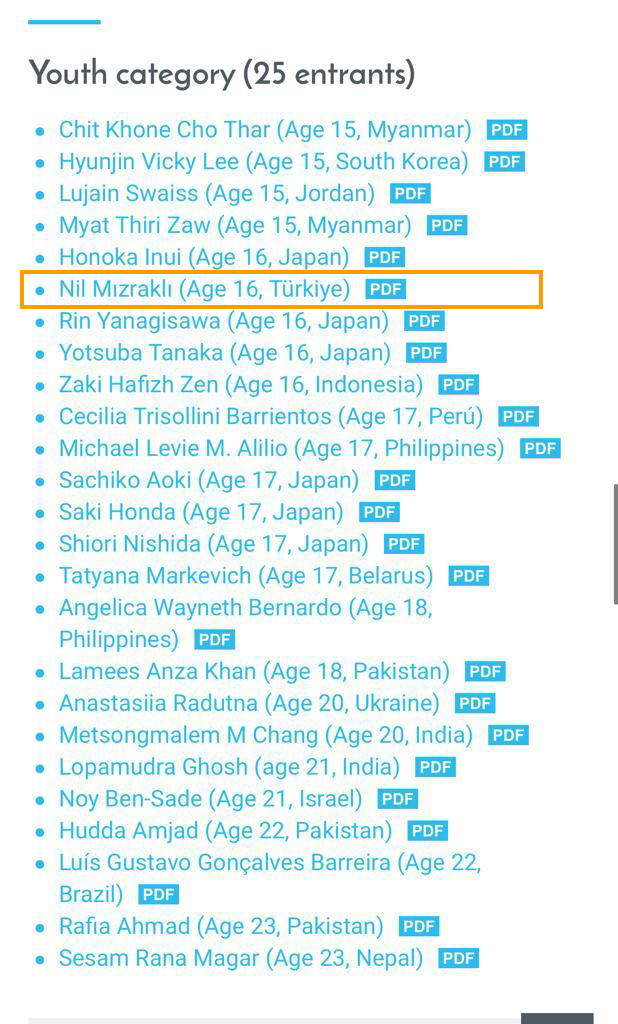The height and width of the screenshot is (1024, 618).
Task: Click PDF badge next to Lujain Swaiss
Action: pos(410,194)
